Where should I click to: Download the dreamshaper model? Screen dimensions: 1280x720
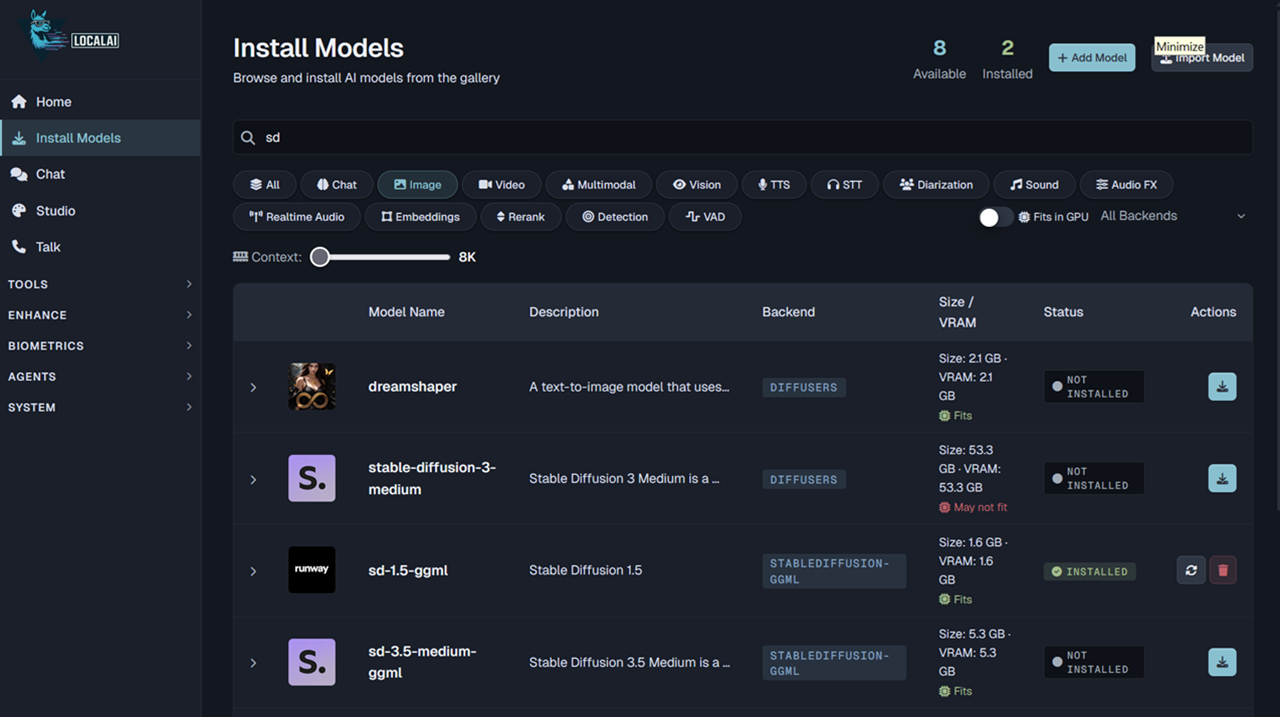pos(1222,387)
